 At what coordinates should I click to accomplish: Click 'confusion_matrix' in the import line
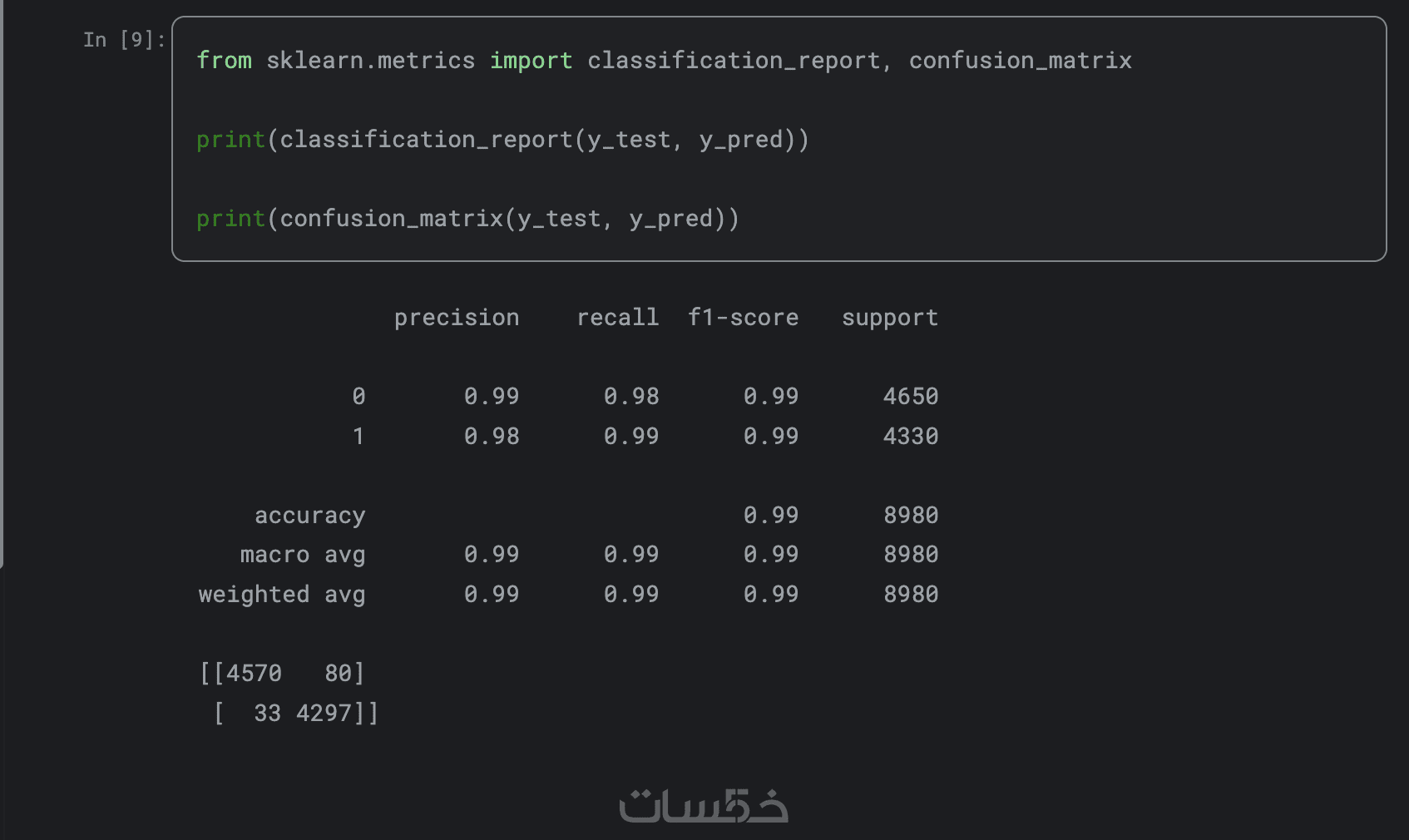click(x=1020, y=61)
